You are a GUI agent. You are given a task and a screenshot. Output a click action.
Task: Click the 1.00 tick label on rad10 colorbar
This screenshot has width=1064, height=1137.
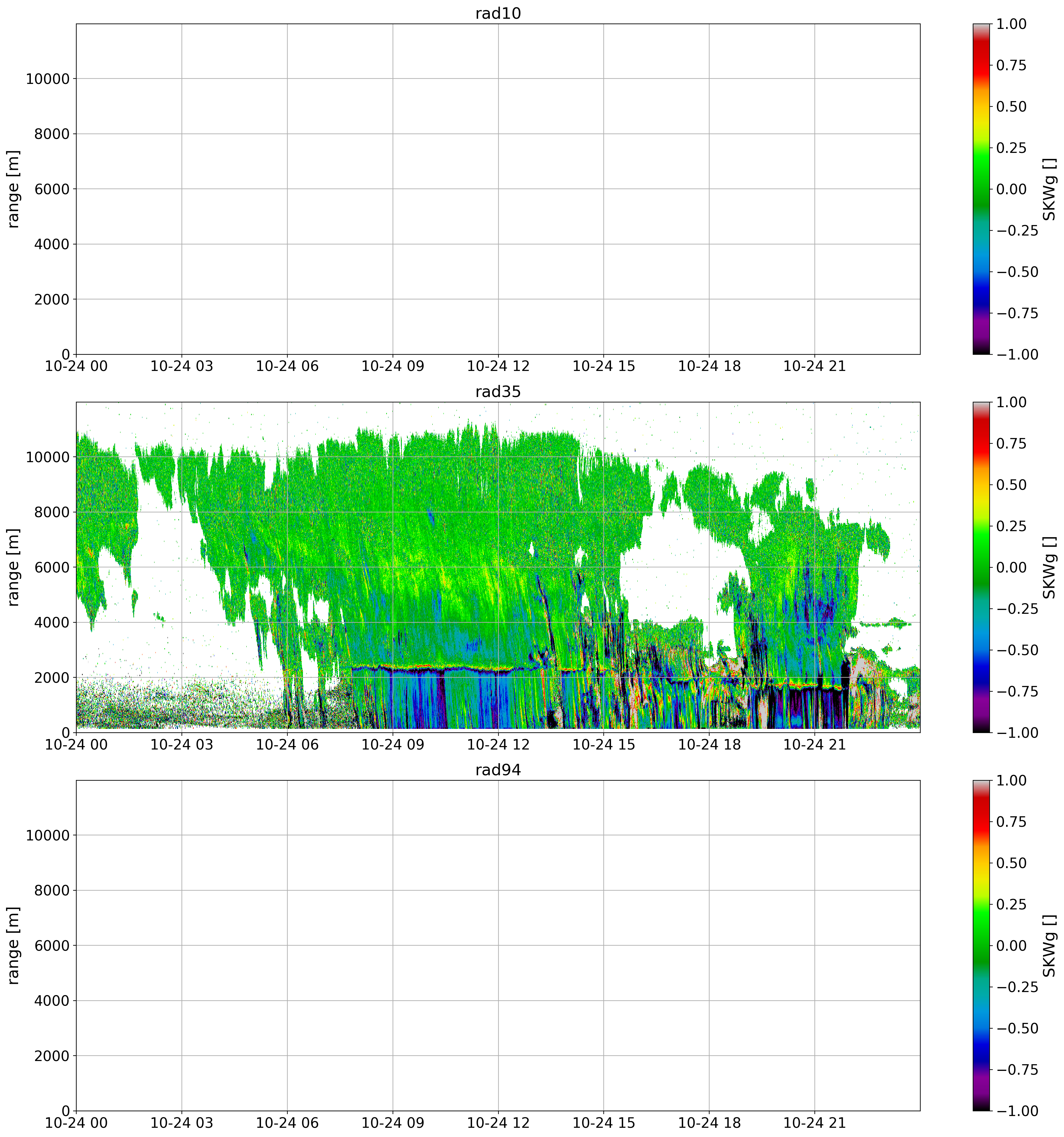[1011, 24]
